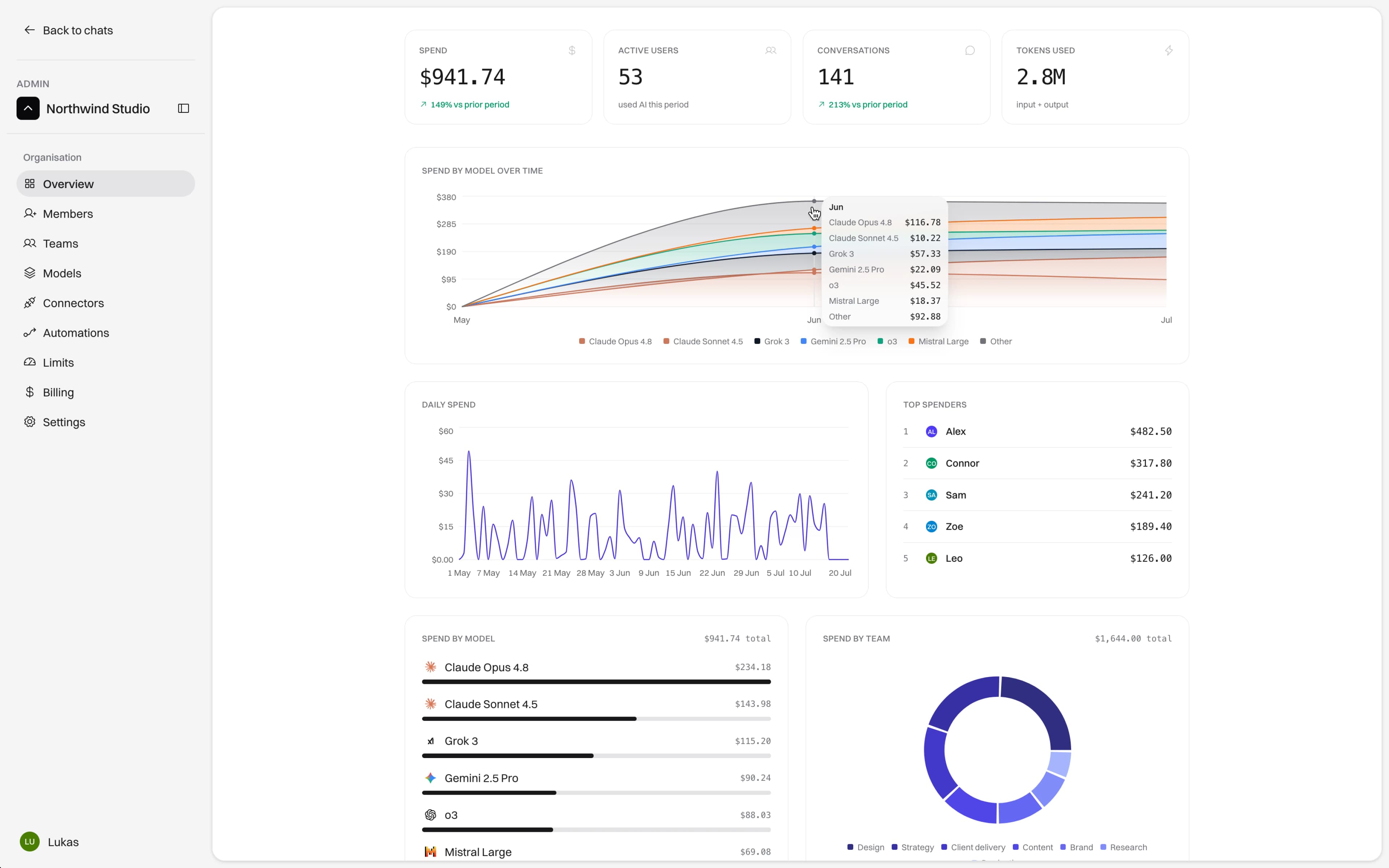This screenshot has height=868, width=1389.
Task: Select Connor in the Top Spenders list
Action: 1037,463
